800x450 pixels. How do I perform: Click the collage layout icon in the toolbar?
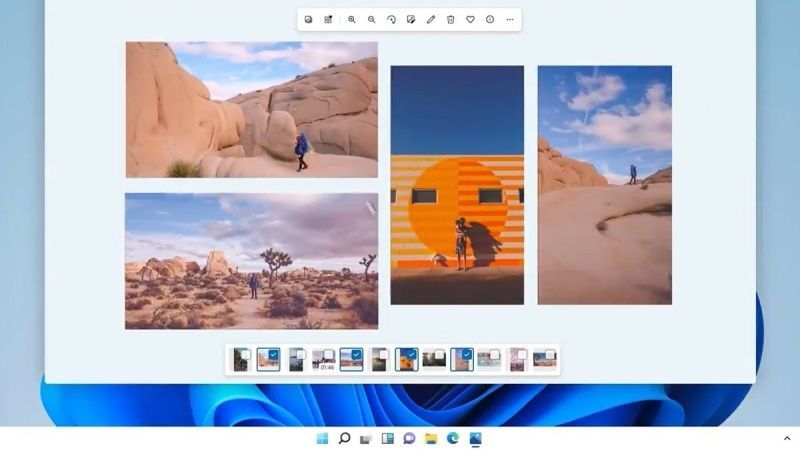328,19
